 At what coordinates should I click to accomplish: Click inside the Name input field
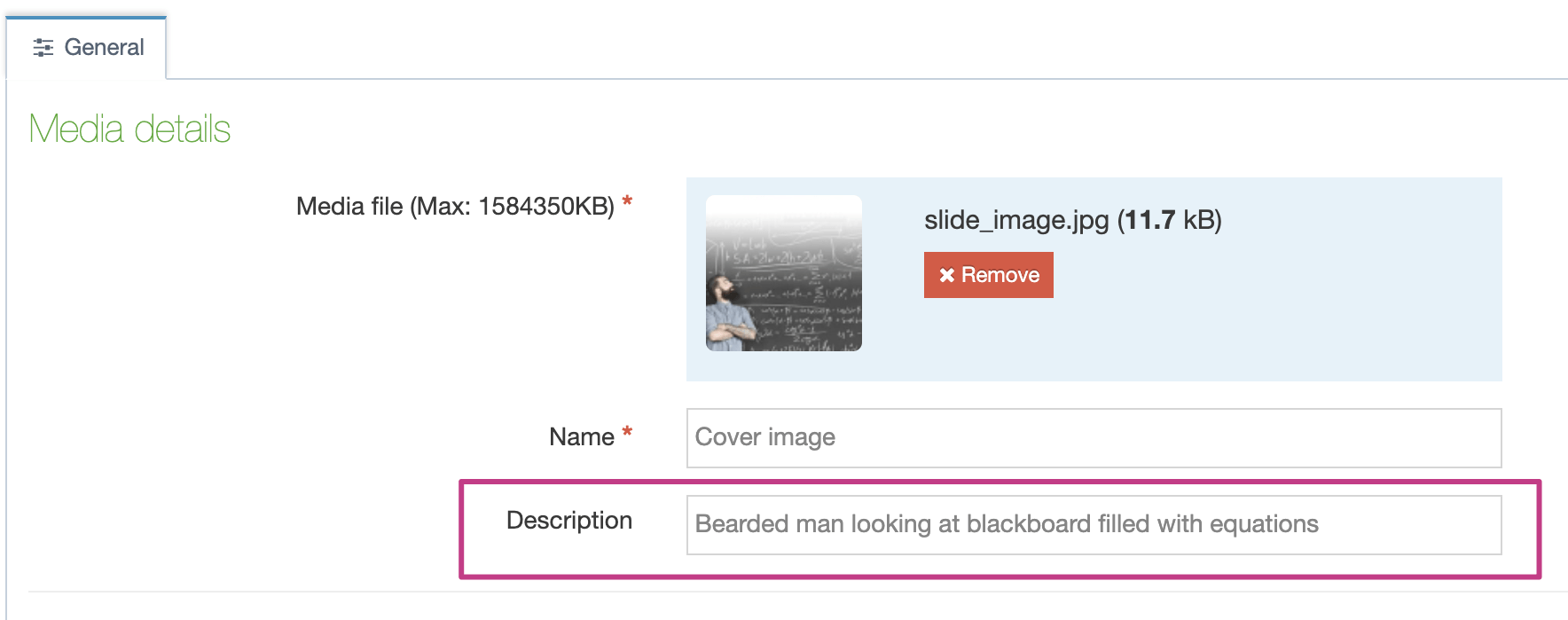coord(1091,437)
